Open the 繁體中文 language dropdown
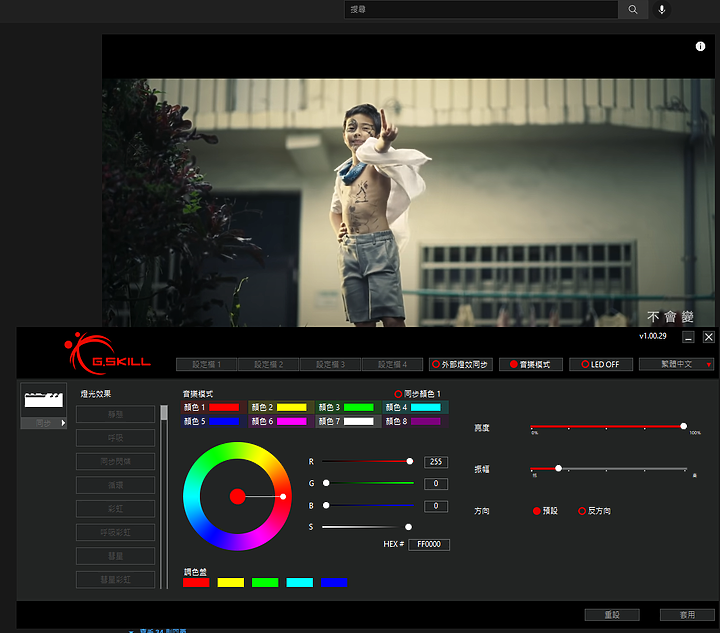Screen dimensions: 720x633 (676, 364)
